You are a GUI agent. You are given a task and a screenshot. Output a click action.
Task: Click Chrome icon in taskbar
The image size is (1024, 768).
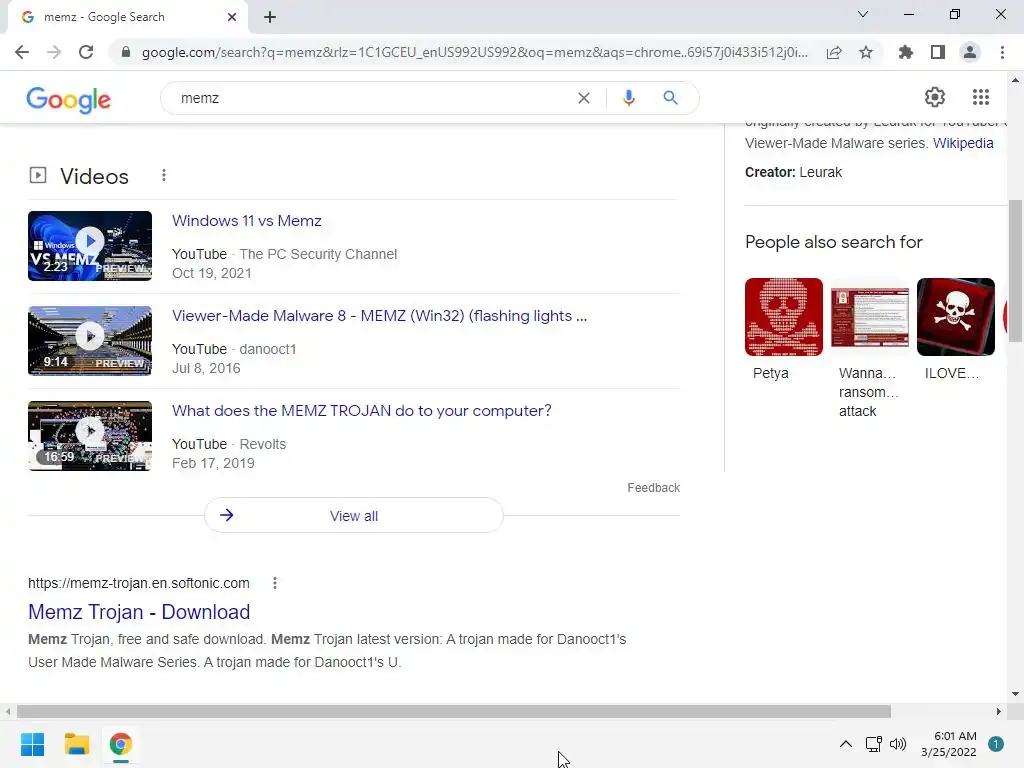pyautogui.click(x=120, y=744)
